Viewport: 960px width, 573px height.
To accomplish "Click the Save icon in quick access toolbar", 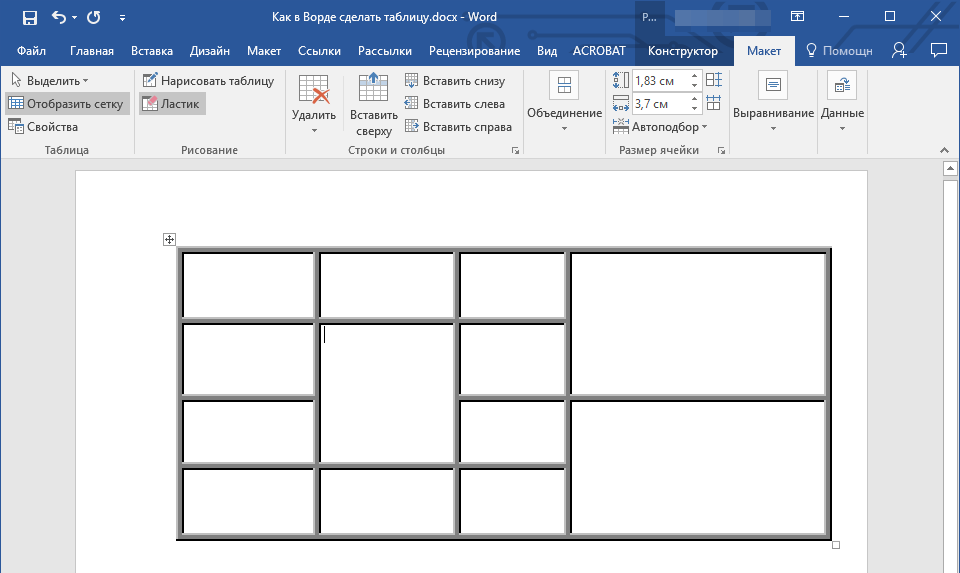I will click(29, 17).
